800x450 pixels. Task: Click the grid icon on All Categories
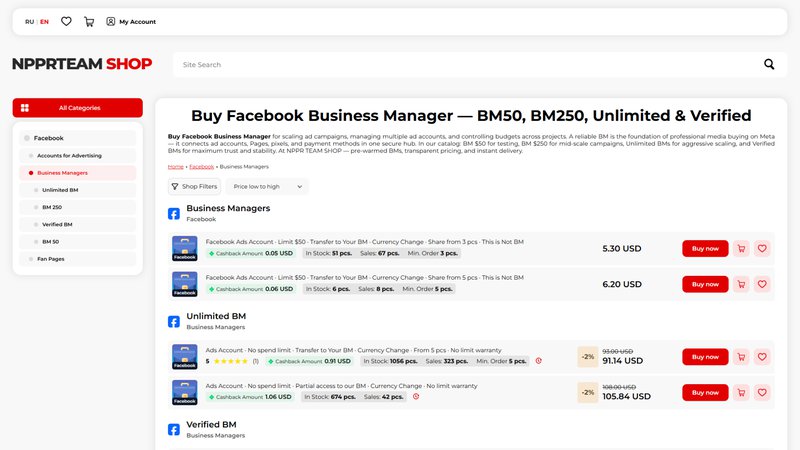[24, 108]
